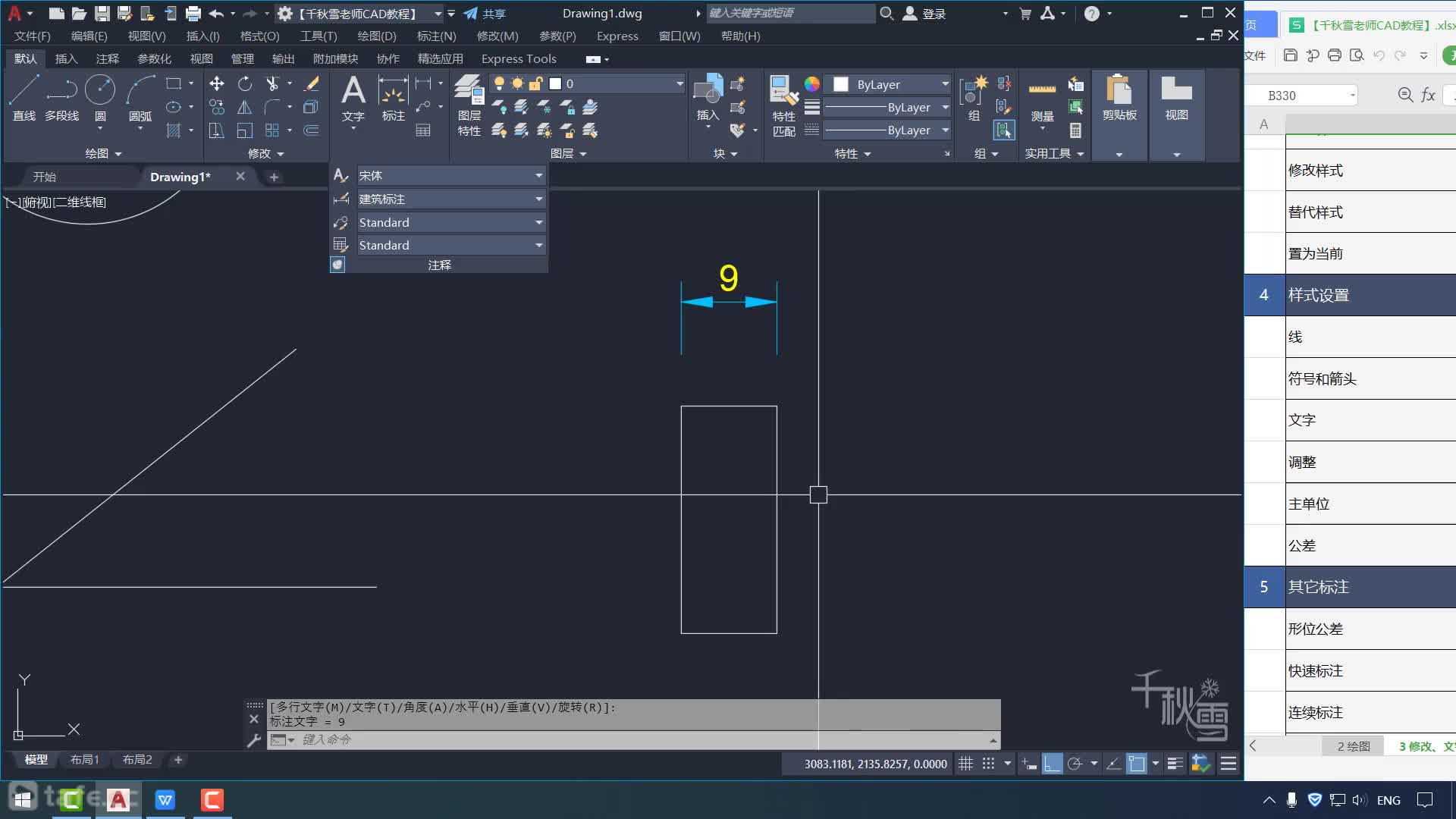Screen dimensions: 1456x819
Task: Open Layer Properties (图层特性) manager
Action: 469,105
